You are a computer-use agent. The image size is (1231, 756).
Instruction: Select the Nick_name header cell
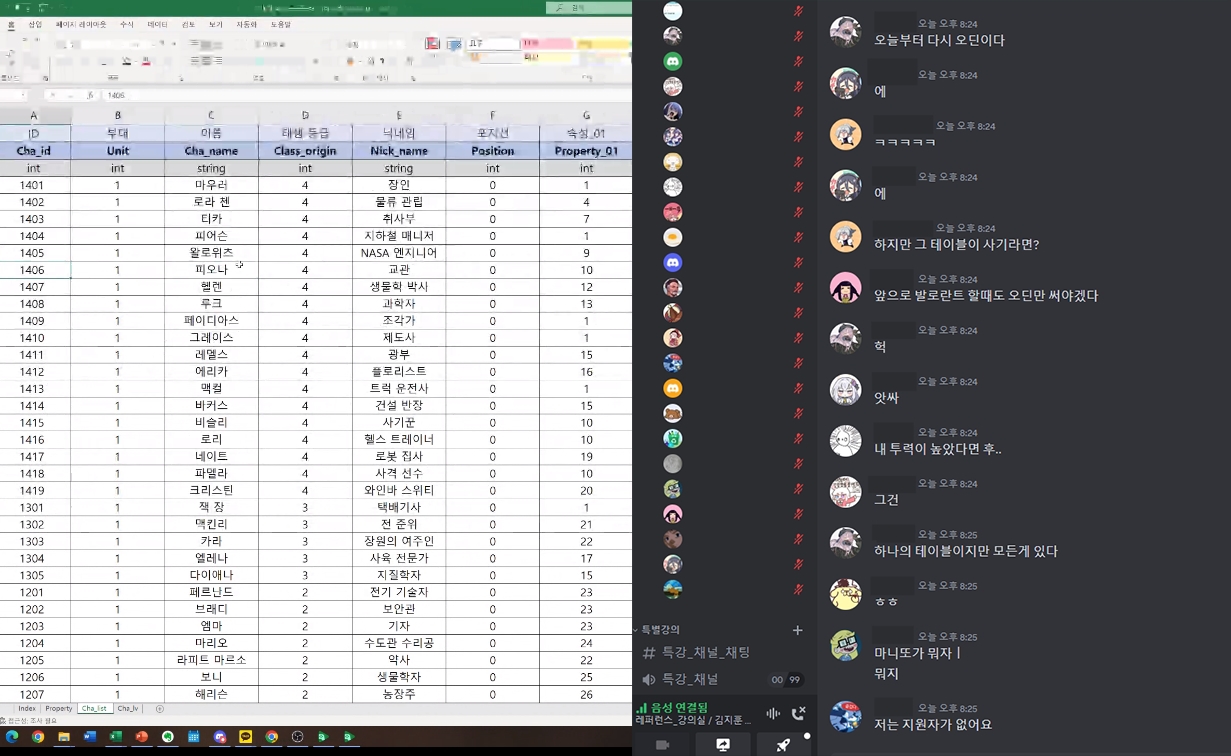(x=399, y=151)
